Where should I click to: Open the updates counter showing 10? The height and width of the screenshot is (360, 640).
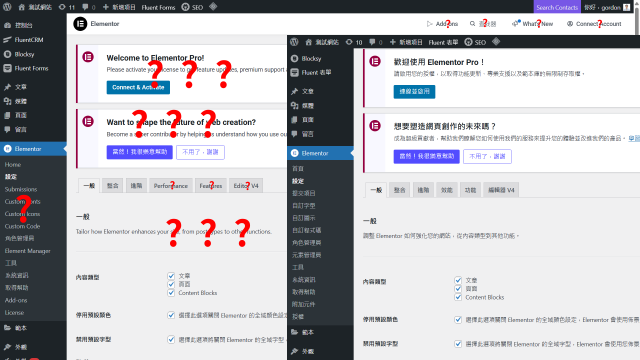pos(354,42)
